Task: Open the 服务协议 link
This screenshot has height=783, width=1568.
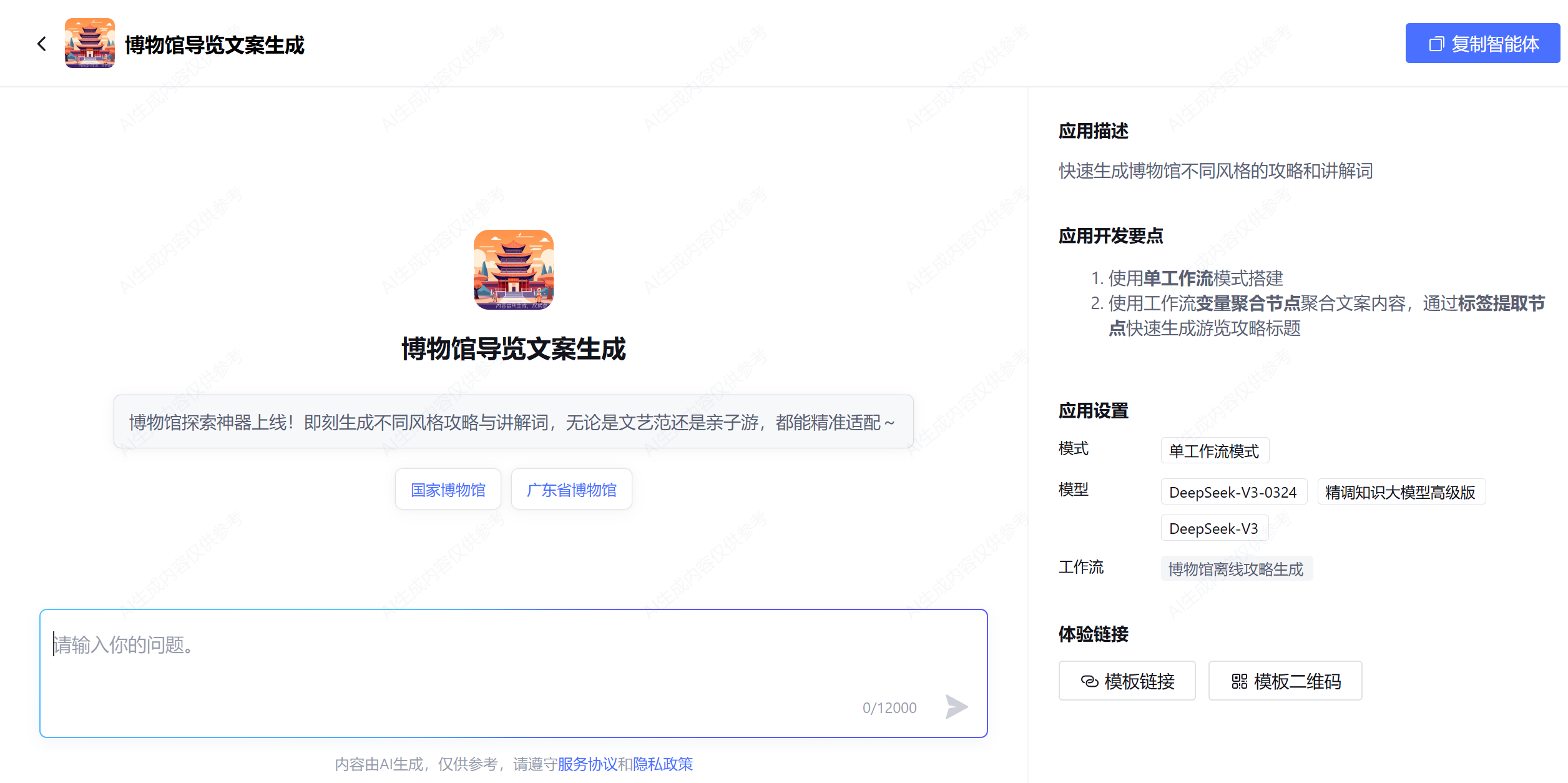Action: pyautogui.click(x=587, y=764)
